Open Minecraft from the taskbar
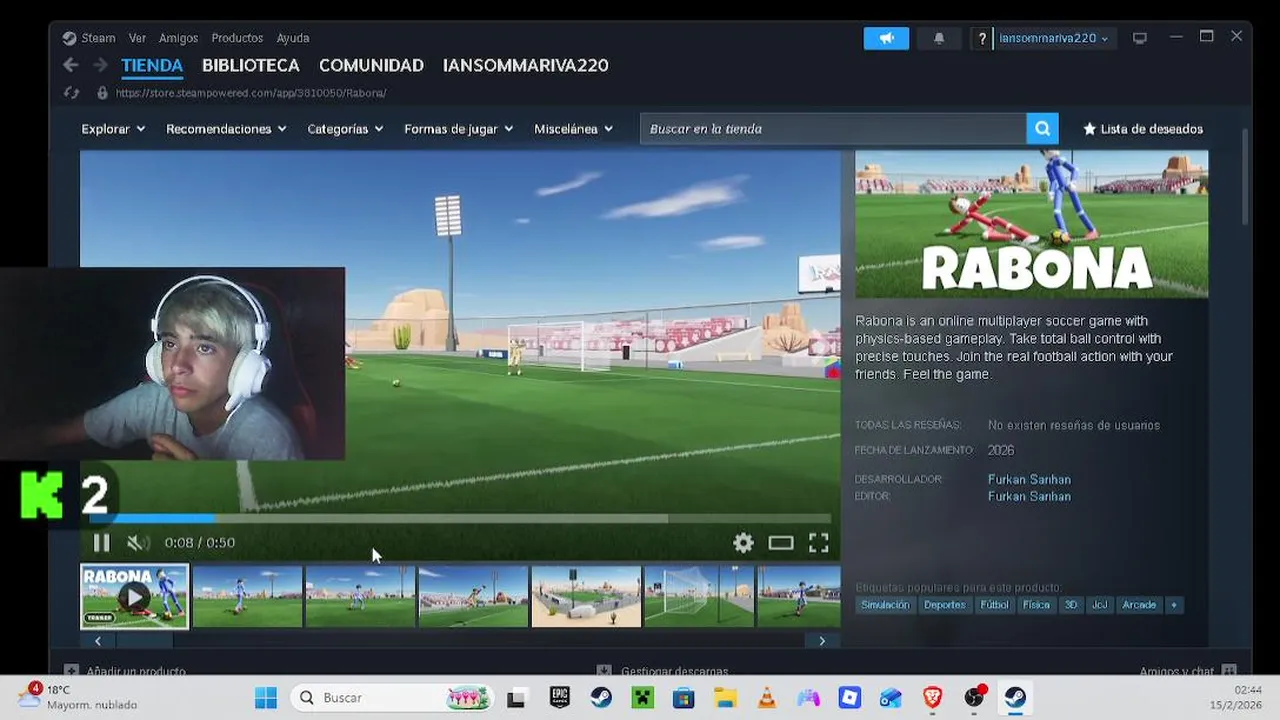The image size is (1280, 720). click(x=642, y=698)
